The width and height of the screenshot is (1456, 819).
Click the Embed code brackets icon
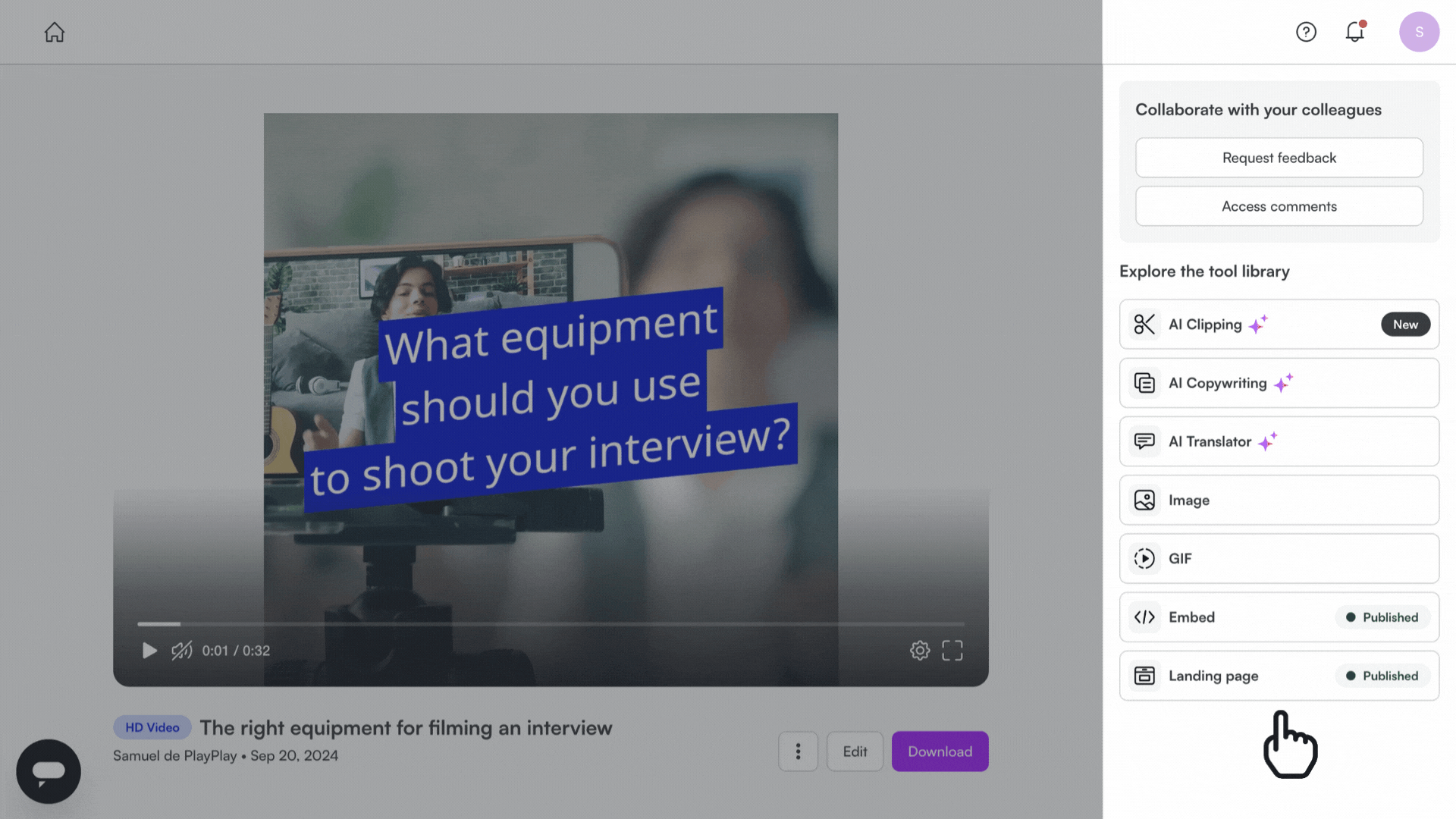[x=1144, y=617]
